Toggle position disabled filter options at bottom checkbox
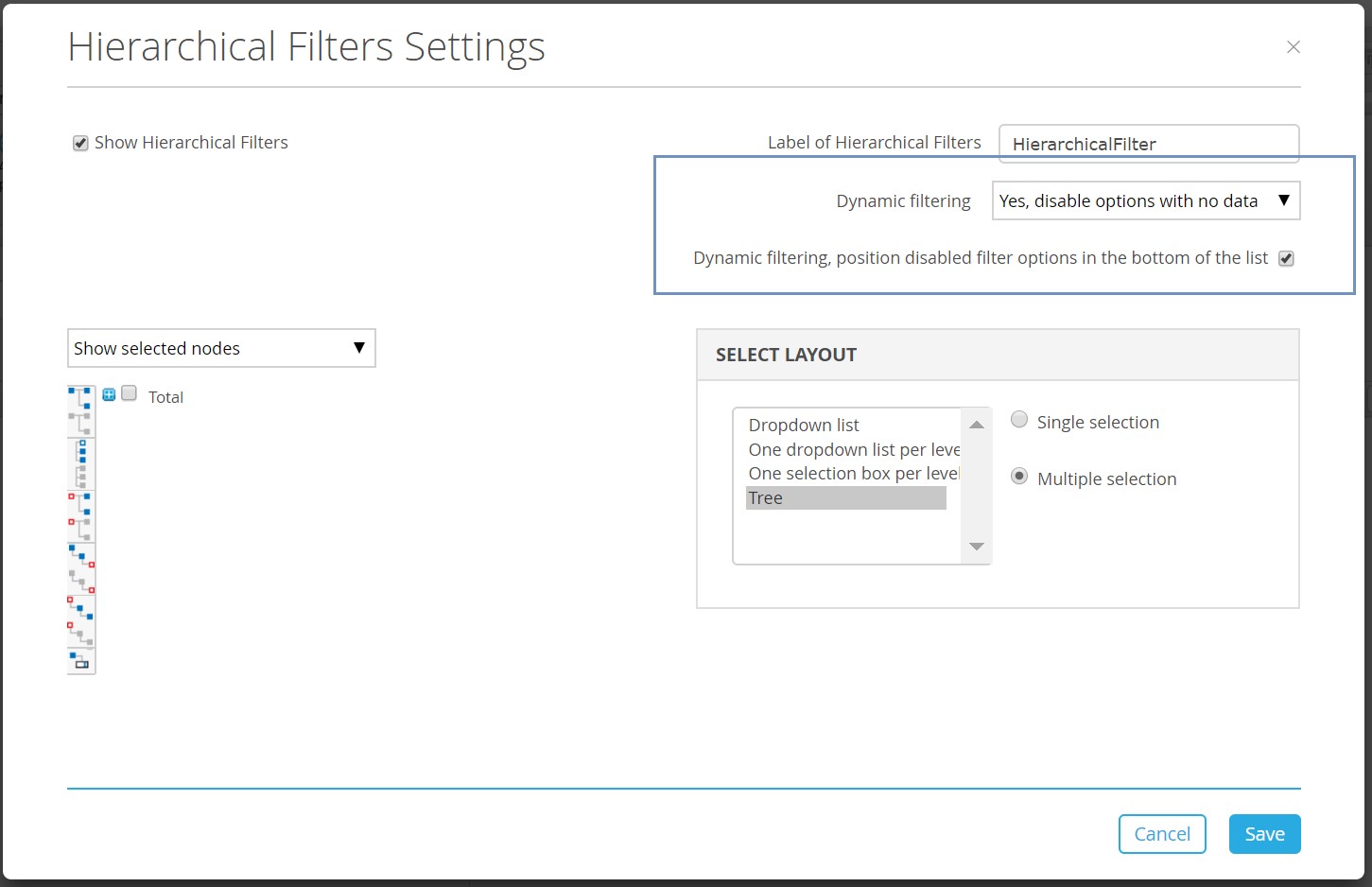Screen dimensions: 1372x887 1285,259
